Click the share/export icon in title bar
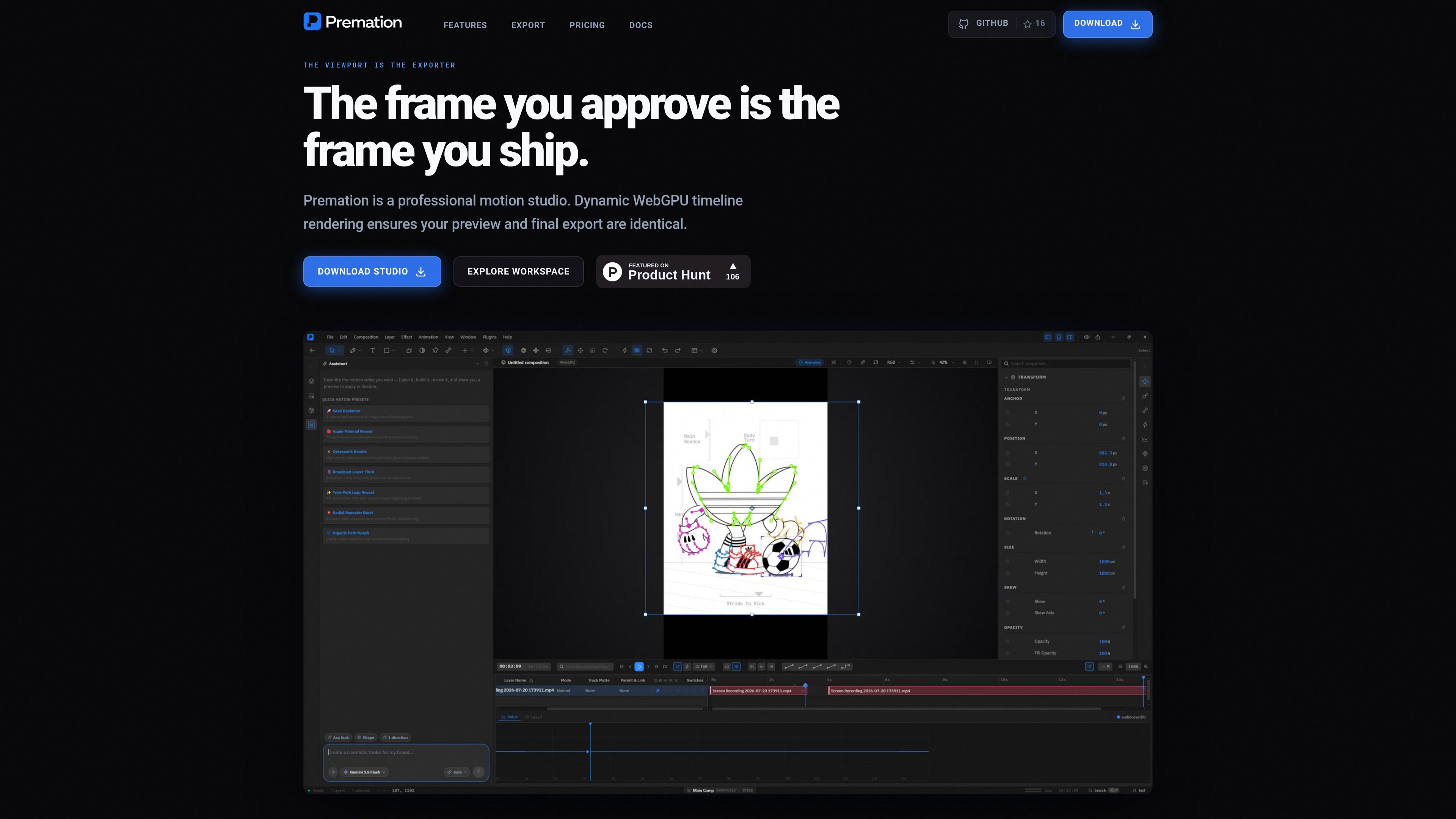Image resolution: width=1456 pixels, height=819 pixels. point(1098,337)
